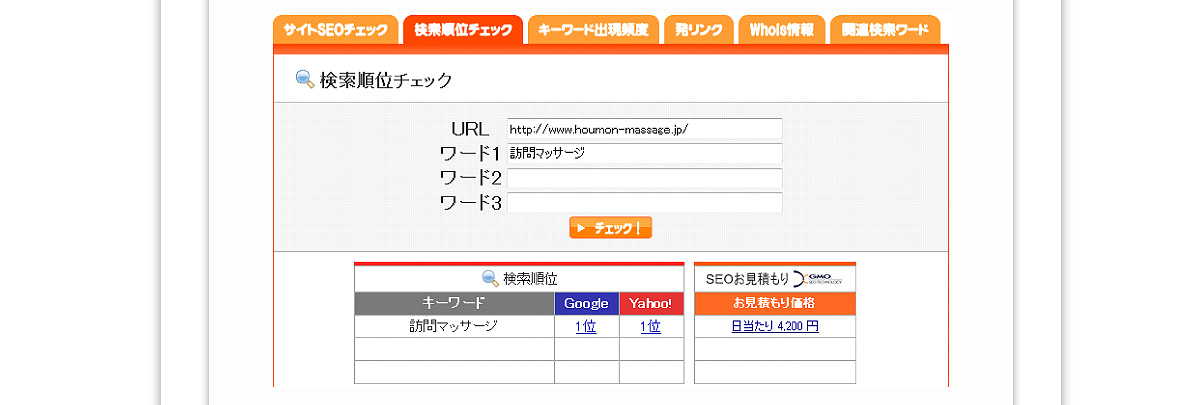Viewport: 1200px width, 405px height.
Task: Open the 発リンク tab
Action: (x=698, y=30)
